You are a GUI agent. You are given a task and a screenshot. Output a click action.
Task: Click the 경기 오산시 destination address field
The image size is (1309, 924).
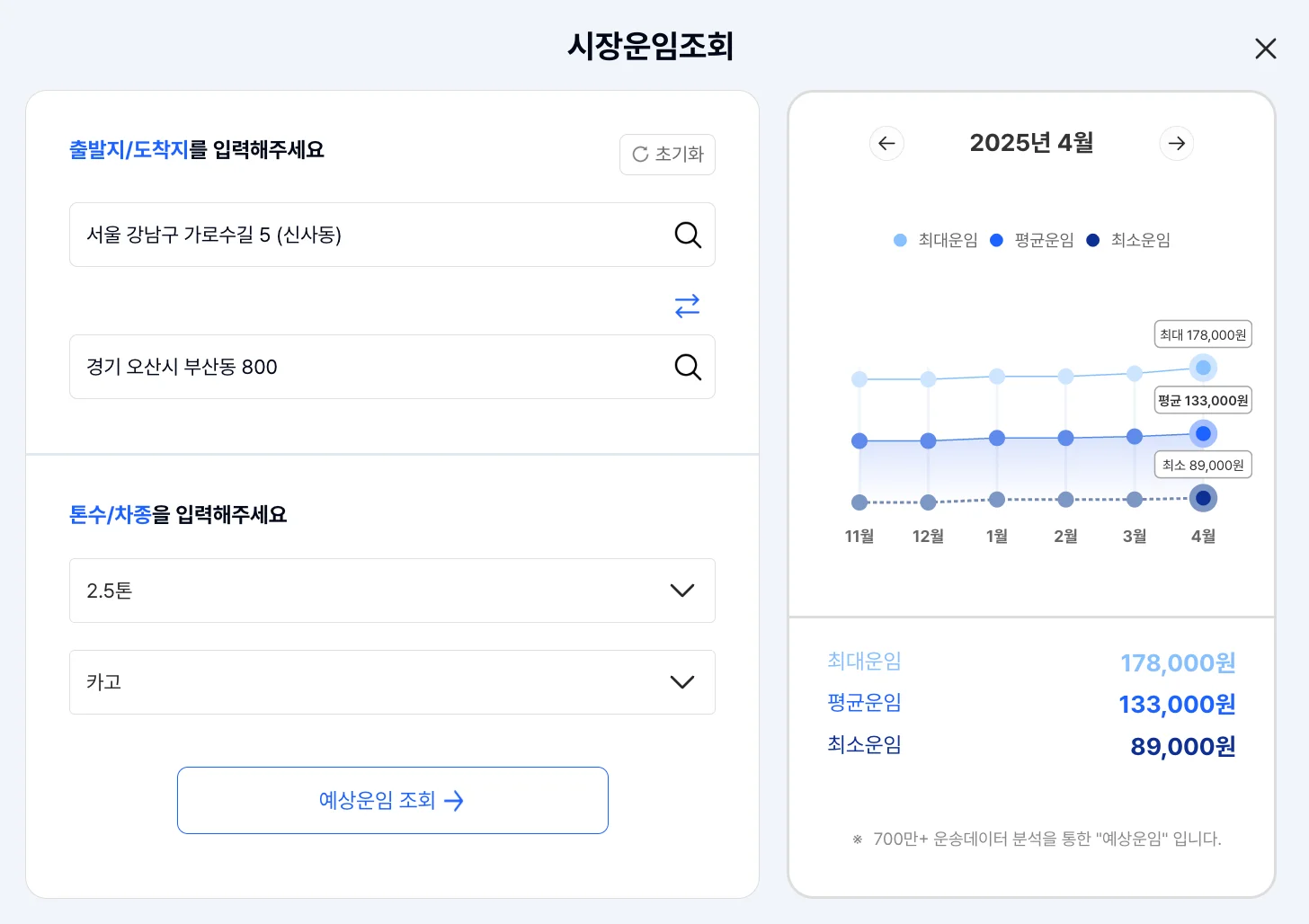[x=369, y=367]
